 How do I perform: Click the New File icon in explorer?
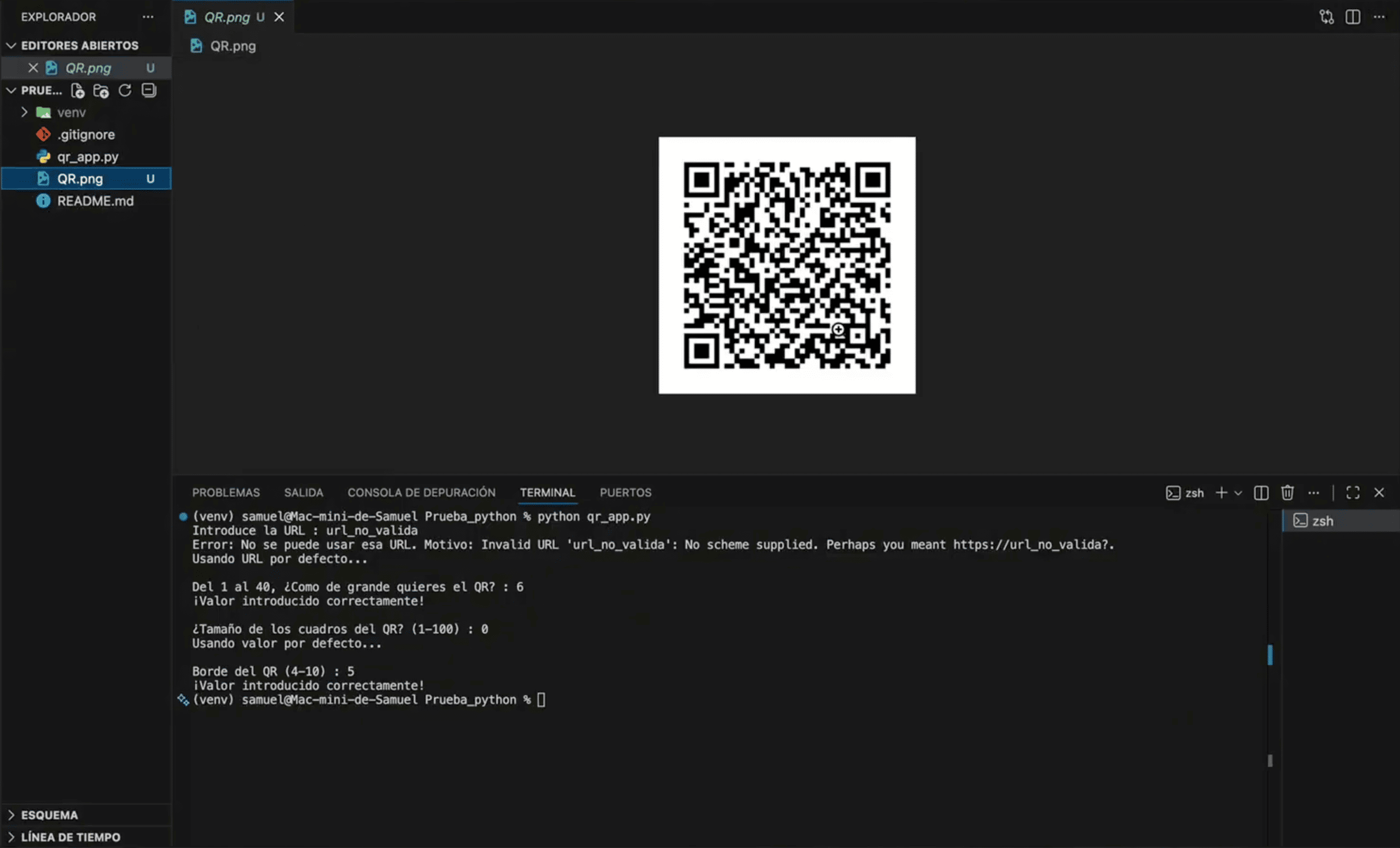(77, 91)
